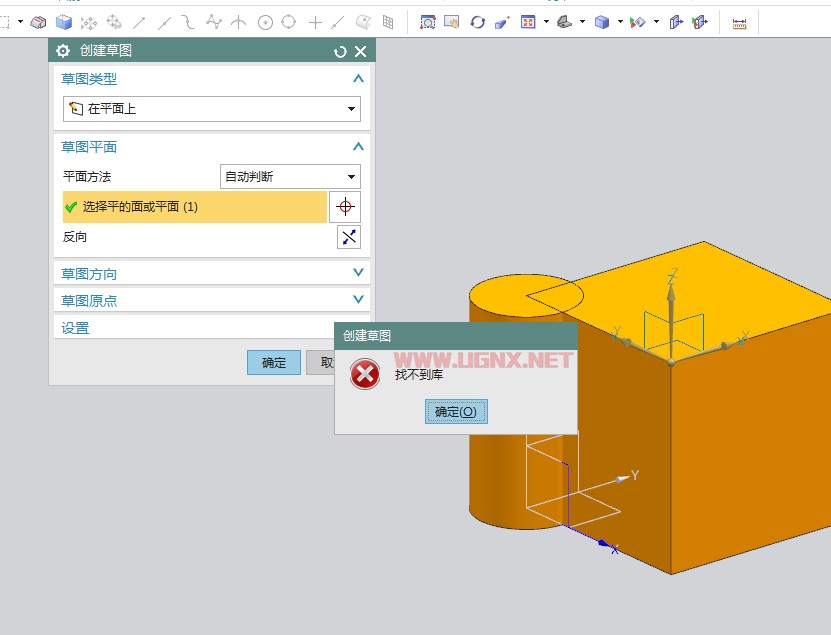Click the partly hidden 取消 button
The height and width of the screenshot is (635, 831).
coord(321,363)
